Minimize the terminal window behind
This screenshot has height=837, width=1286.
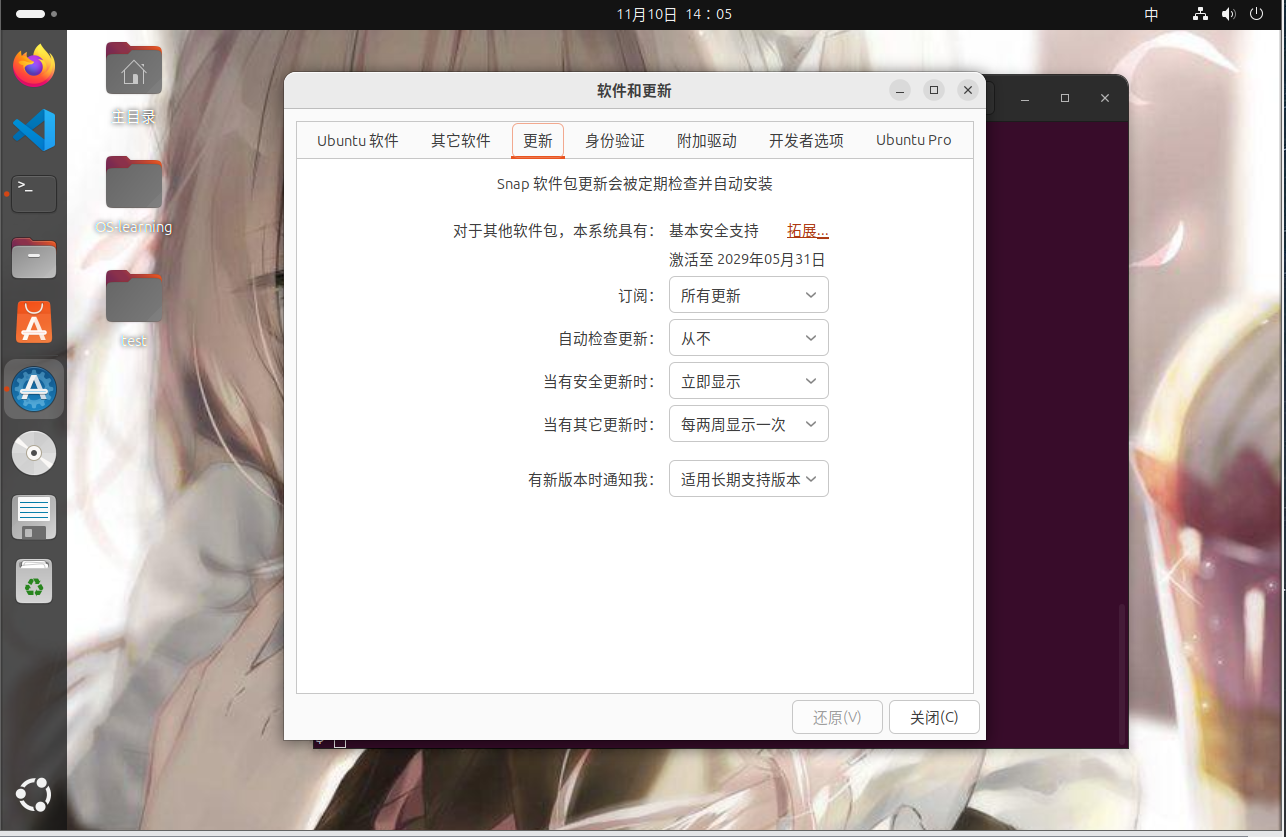pyautogui.click(x=1025, y=98)
